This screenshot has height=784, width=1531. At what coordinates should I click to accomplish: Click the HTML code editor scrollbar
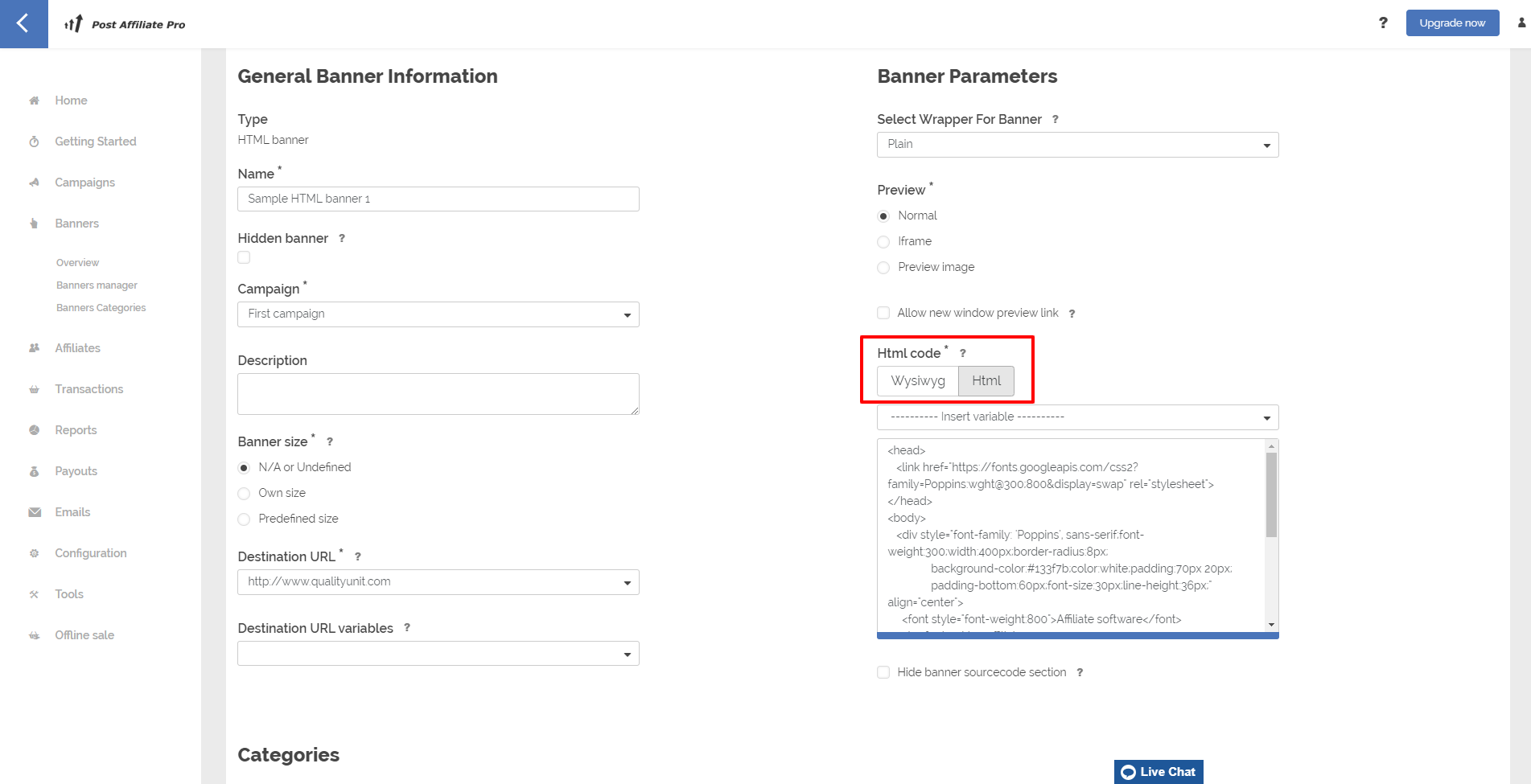pyautogui.click(x=1271, y=495)
